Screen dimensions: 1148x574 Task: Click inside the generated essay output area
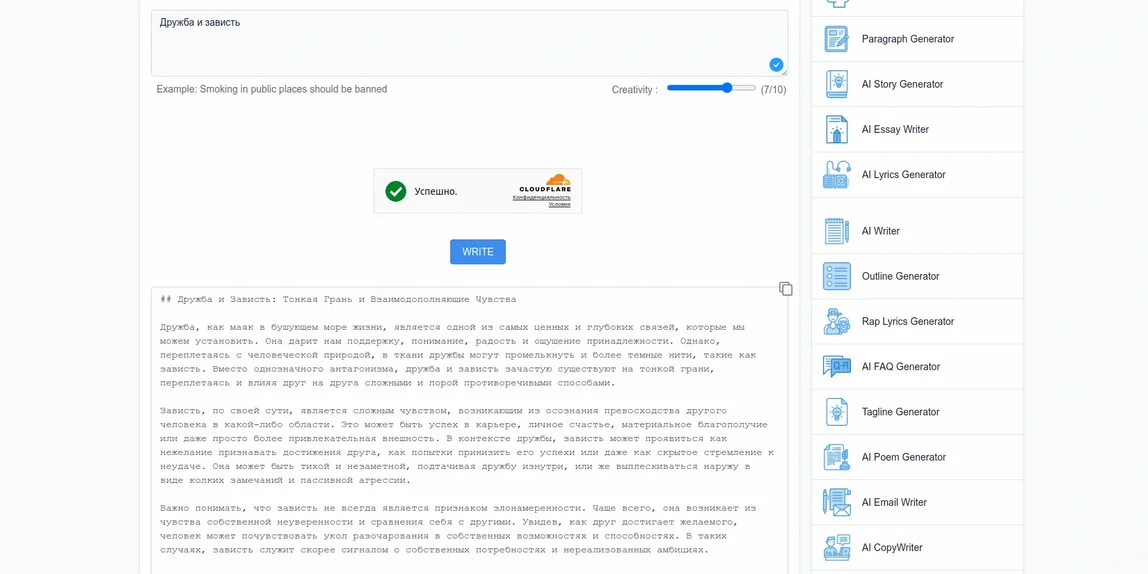(x=469, y=430)
